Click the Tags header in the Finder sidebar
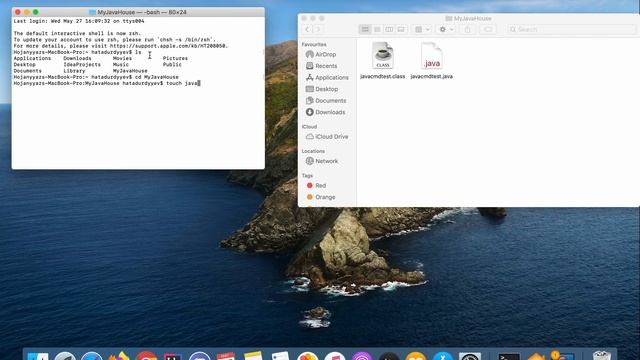The height and width of the screenshot is (360, 640). (307, 176)
